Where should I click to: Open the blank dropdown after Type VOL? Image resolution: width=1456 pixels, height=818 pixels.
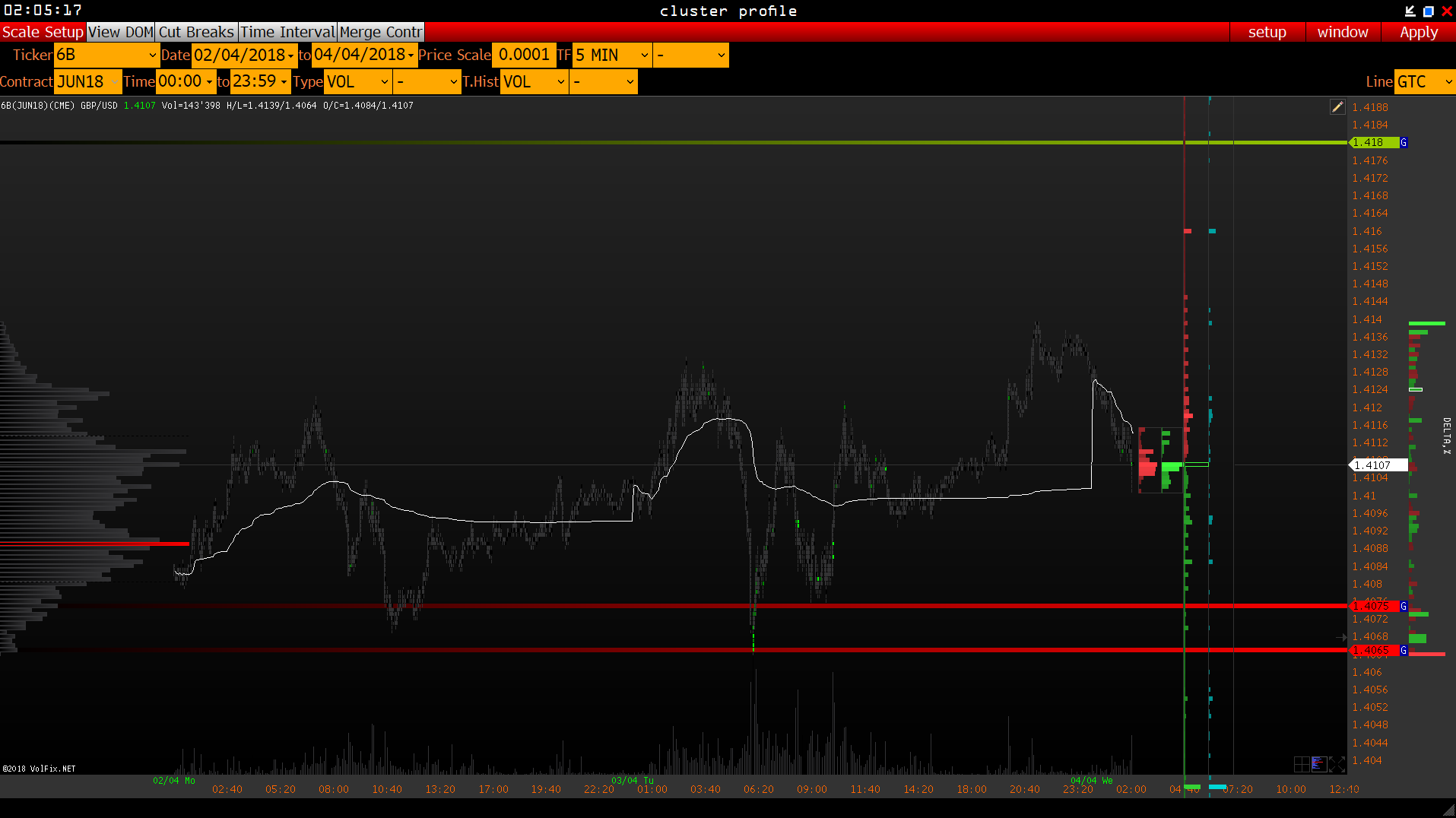[427, 81]
